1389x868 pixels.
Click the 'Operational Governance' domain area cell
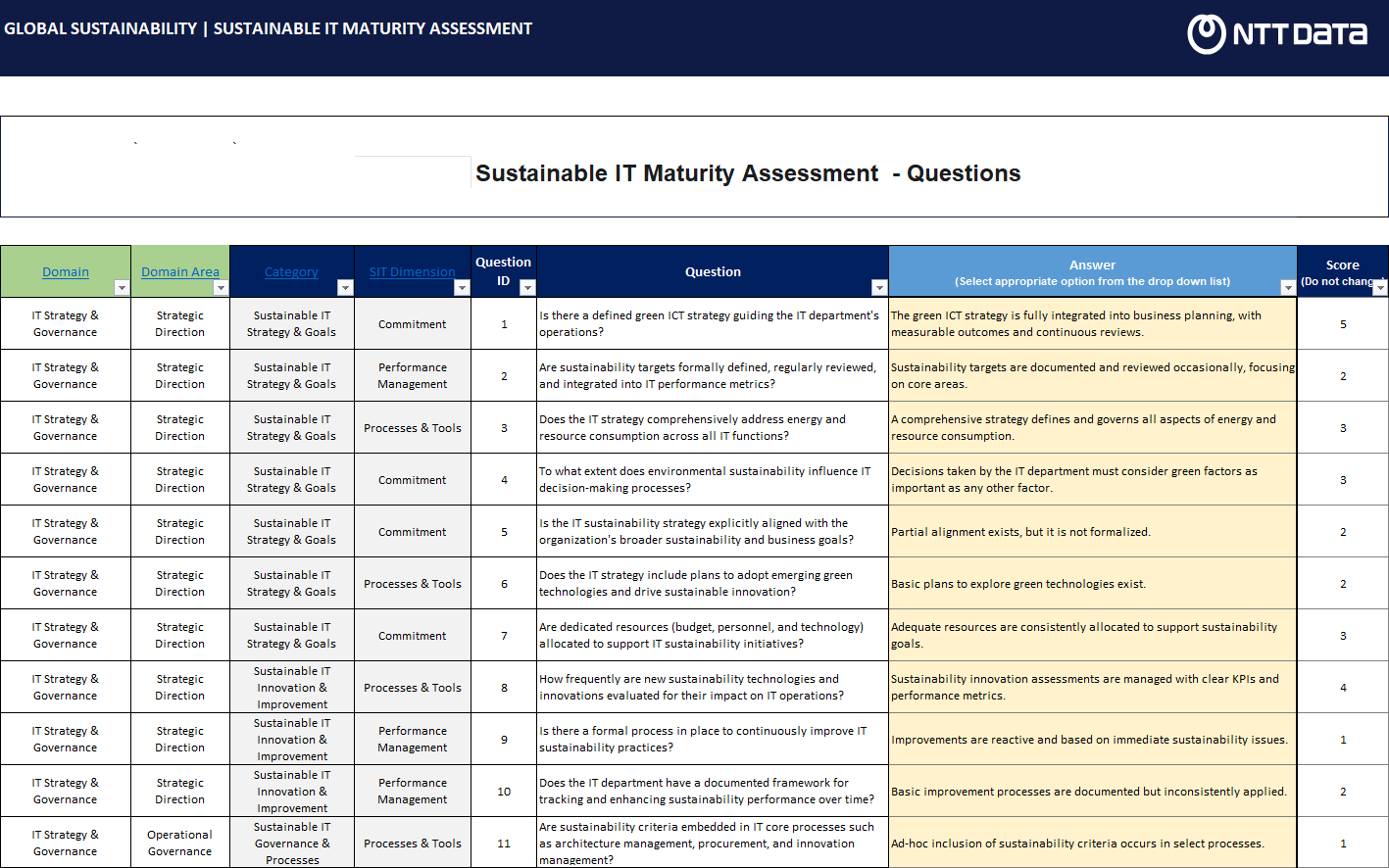[179, 843]
